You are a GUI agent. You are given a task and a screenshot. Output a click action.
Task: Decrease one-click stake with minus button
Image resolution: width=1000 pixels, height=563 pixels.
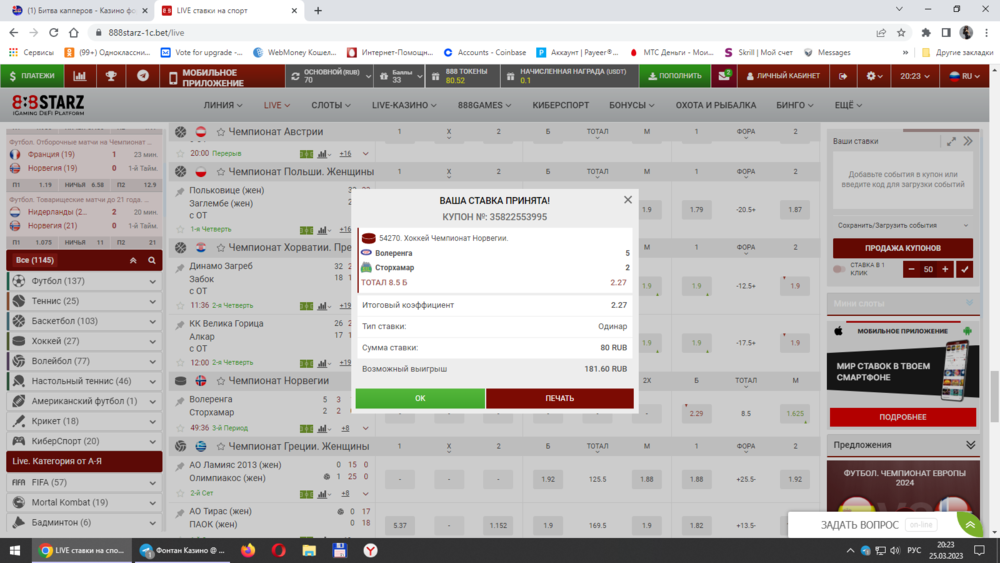click(x=911, y=269)
